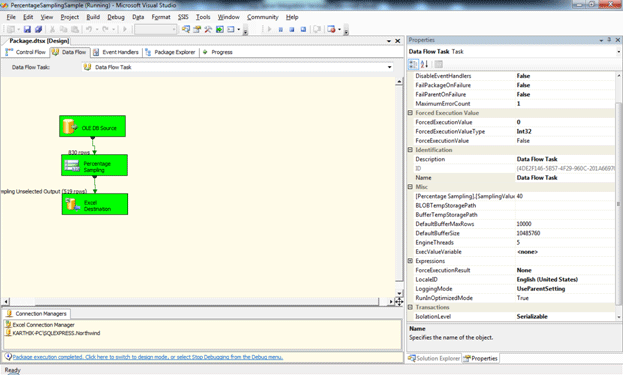
Task: Click the design surface pan navigator icon
Action: point(399,302)
